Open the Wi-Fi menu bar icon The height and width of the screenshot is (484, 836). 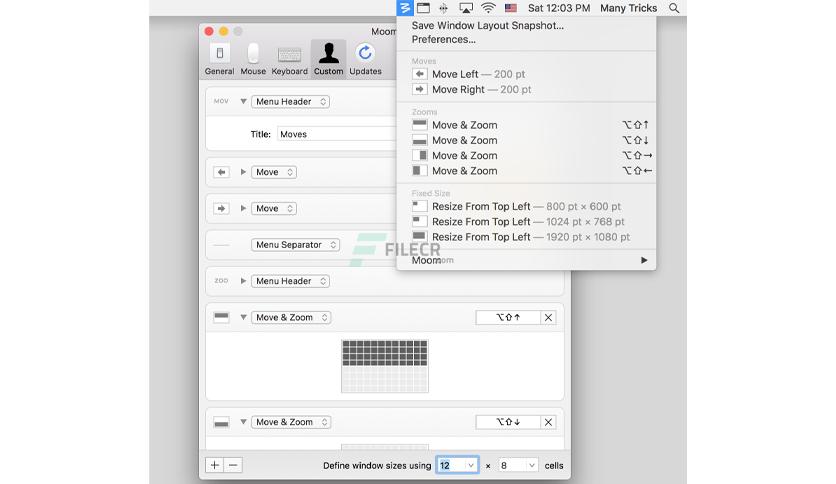pos(488,8)
